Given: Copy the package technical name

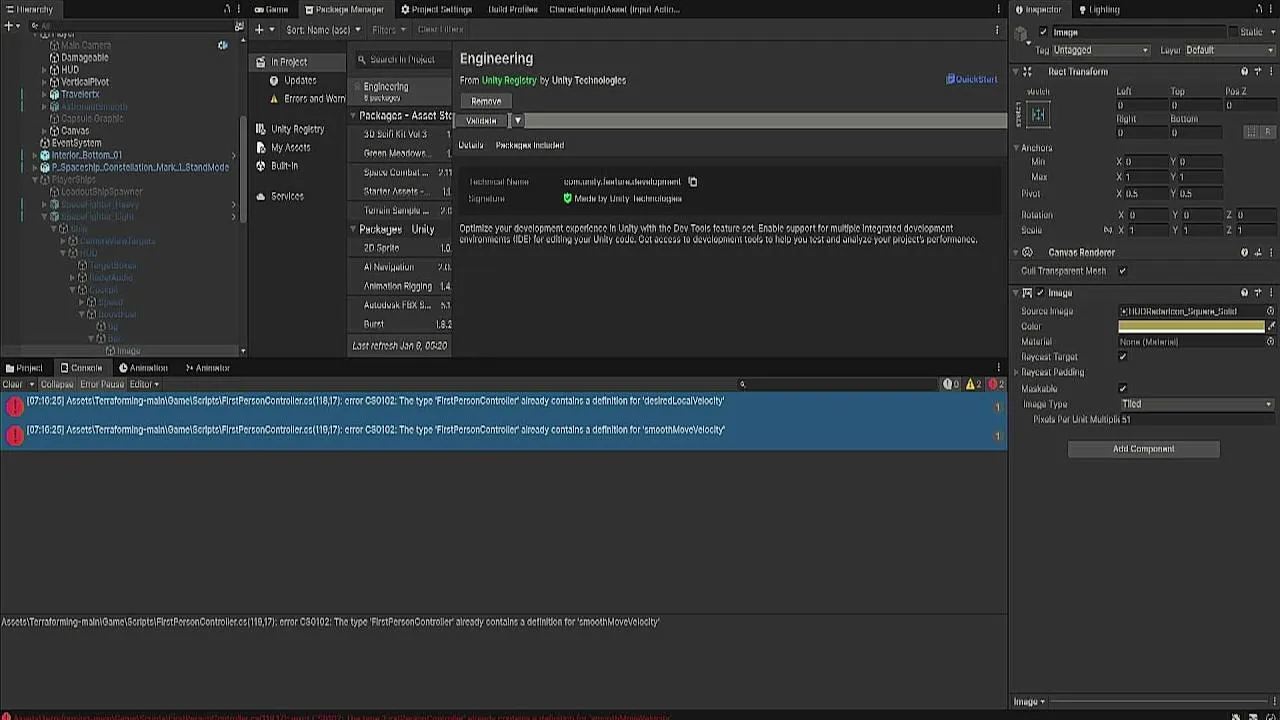Looking at the screenshot, I should (692, 182).
